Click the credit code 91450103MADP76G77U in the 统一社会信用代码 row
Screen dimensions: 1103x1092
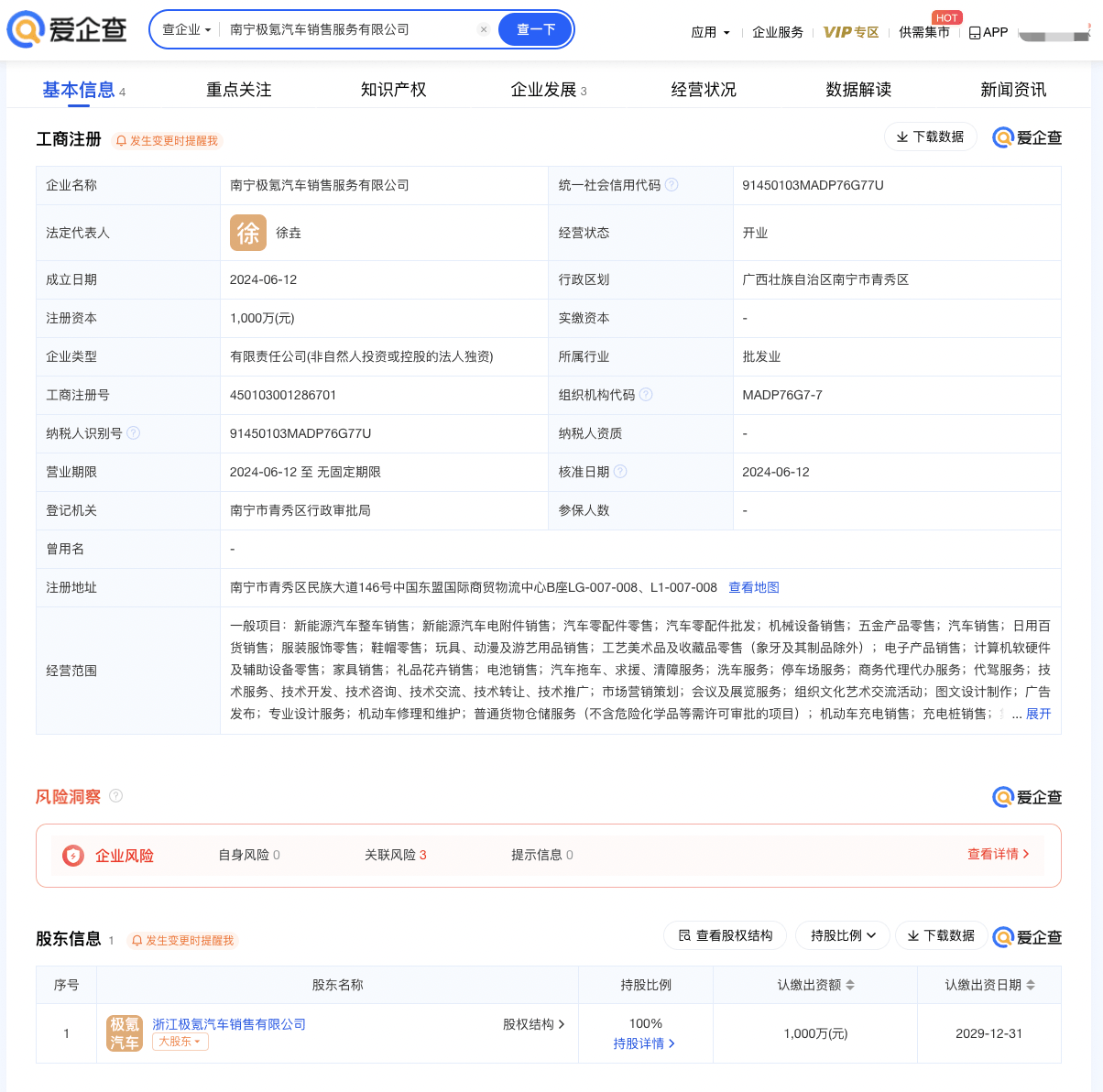click(x=814, y=185)
